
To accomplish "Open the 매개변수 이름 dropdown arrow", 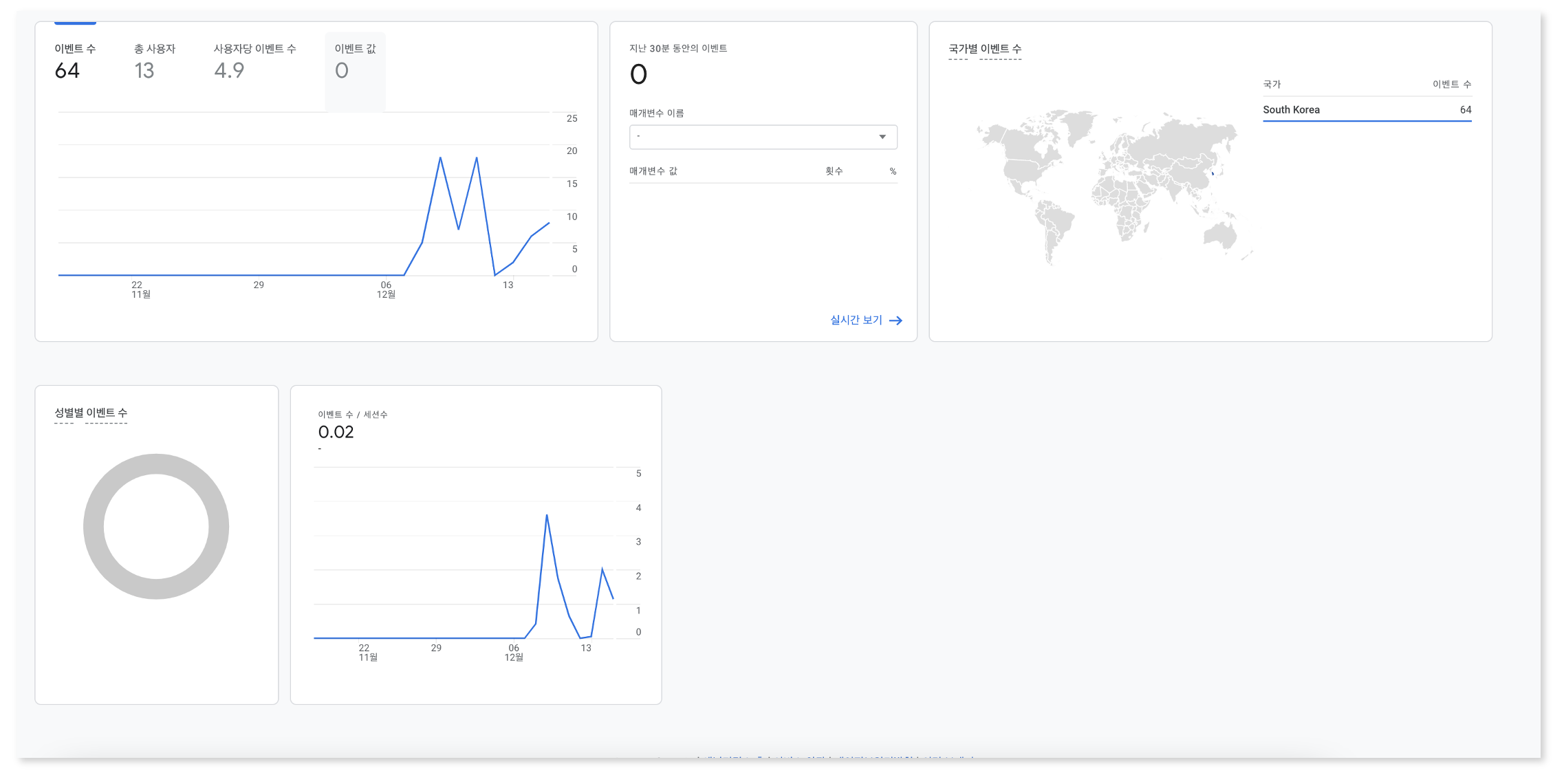I will coord(882,137).
